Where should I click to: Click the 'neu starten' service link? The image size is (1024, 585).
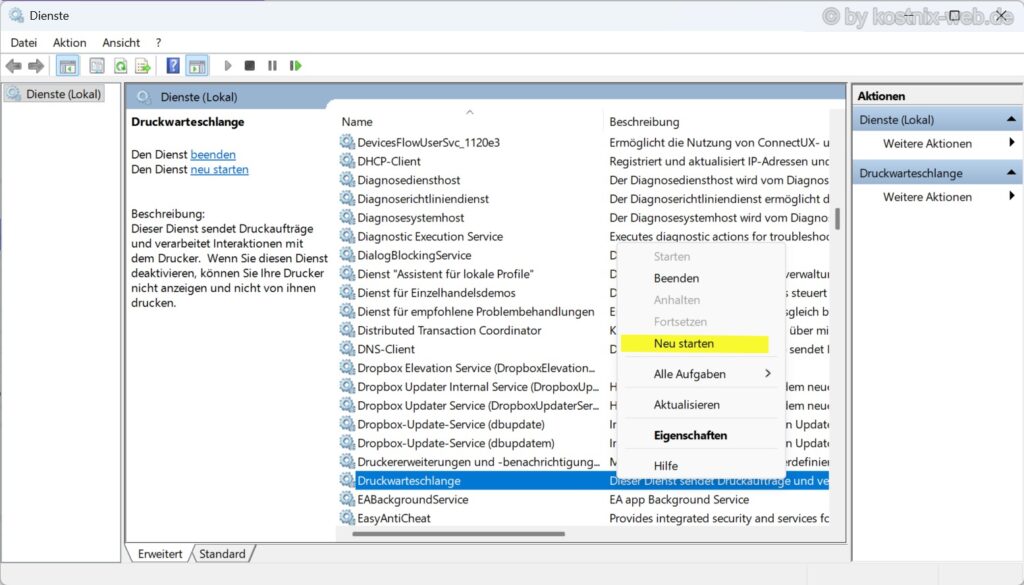[219, 170]
